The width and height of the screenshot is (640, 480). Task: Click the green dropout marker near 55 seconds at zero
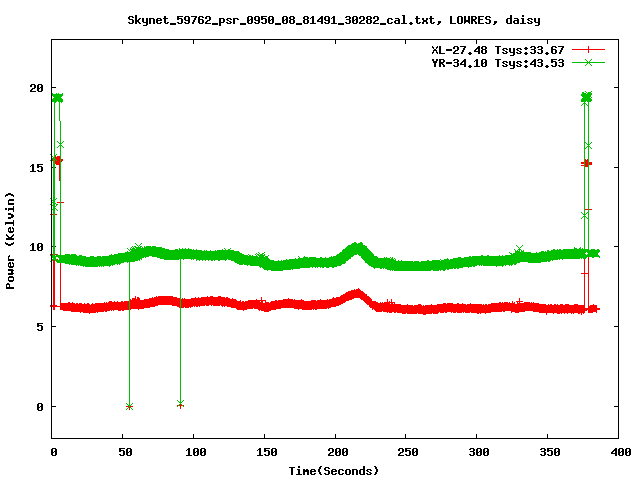(129, 407)
